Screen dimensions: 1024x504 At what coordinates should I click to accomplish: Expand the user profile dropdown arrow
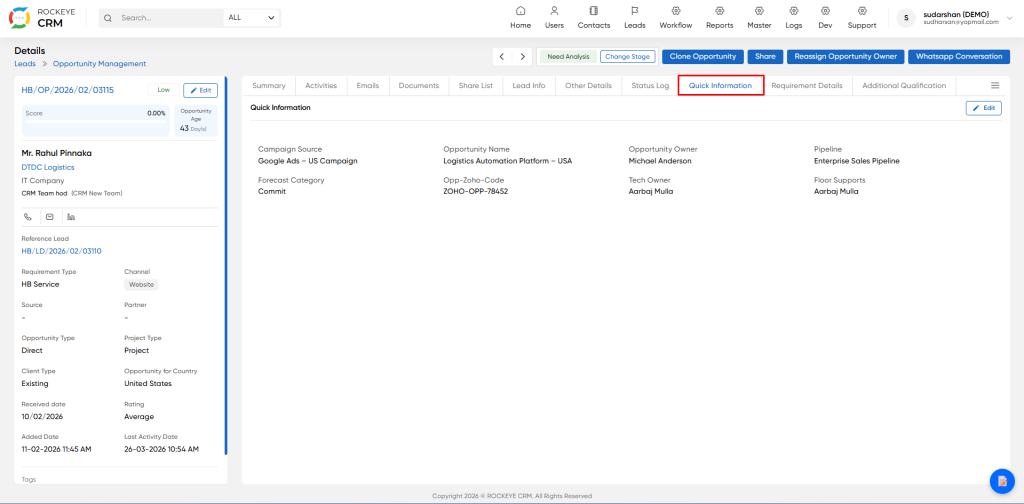pos(1012,18)
